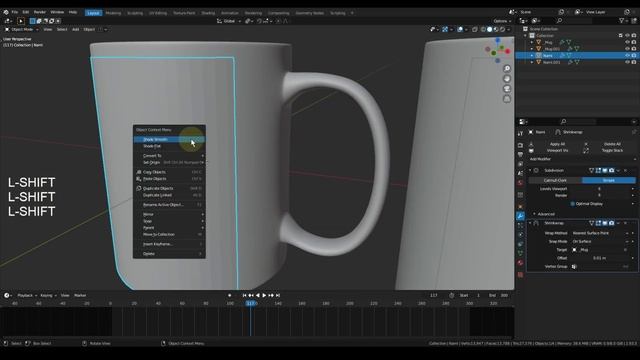Open the File menu
Screen dimensions: 640x360
tap(15, 12)
